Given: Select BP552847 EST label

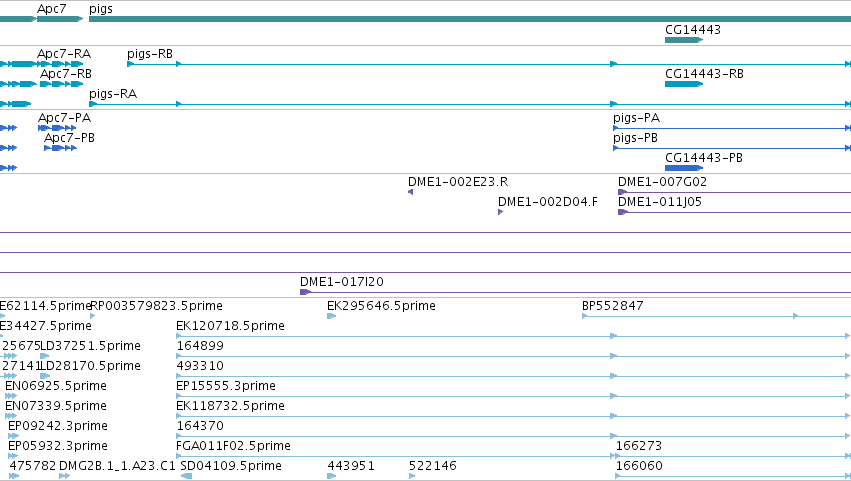Looking at the screenshot, I should point(613,306).
